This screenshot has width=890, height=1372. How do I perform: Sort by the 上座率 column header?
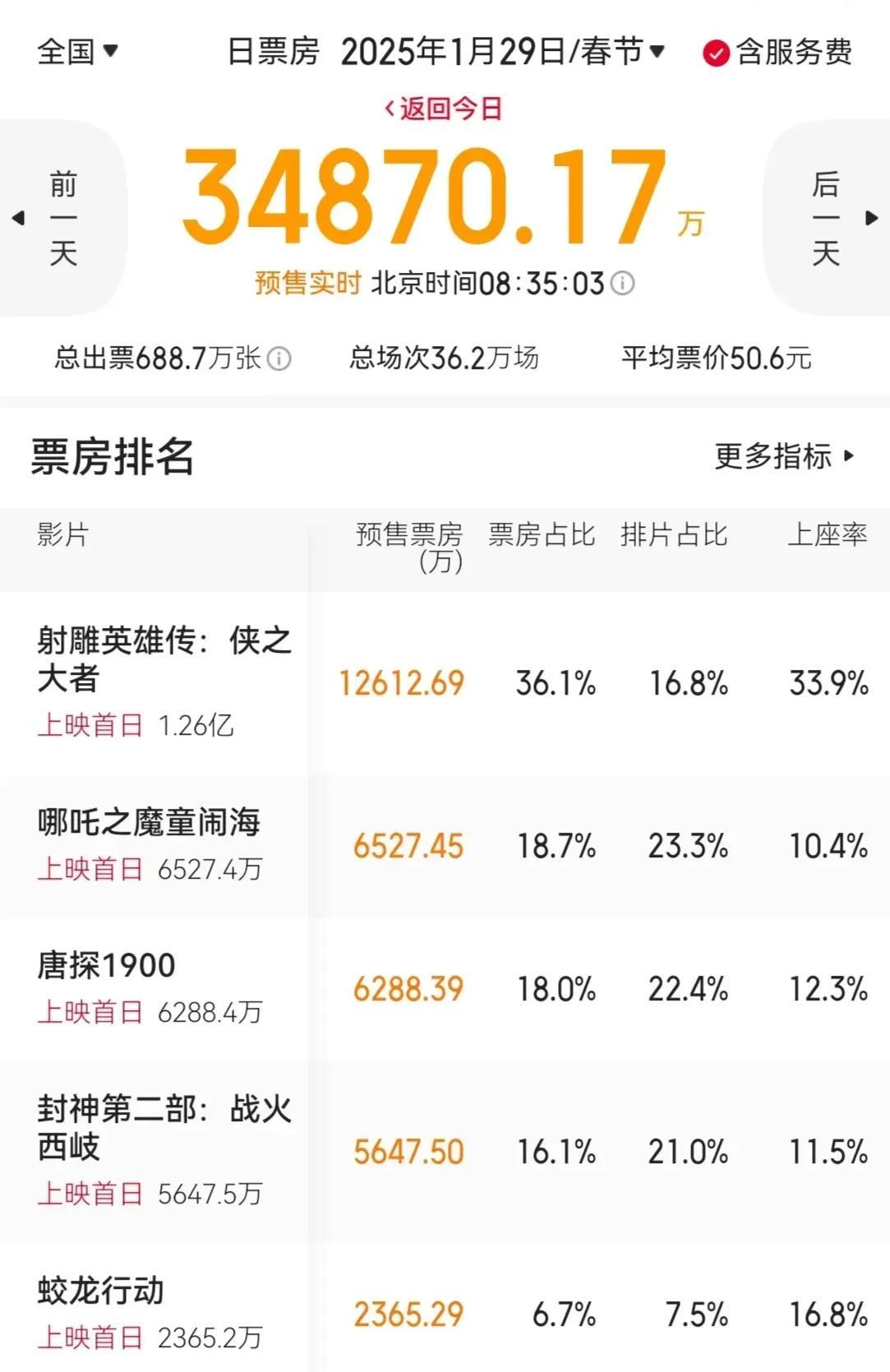coord(828,534)
